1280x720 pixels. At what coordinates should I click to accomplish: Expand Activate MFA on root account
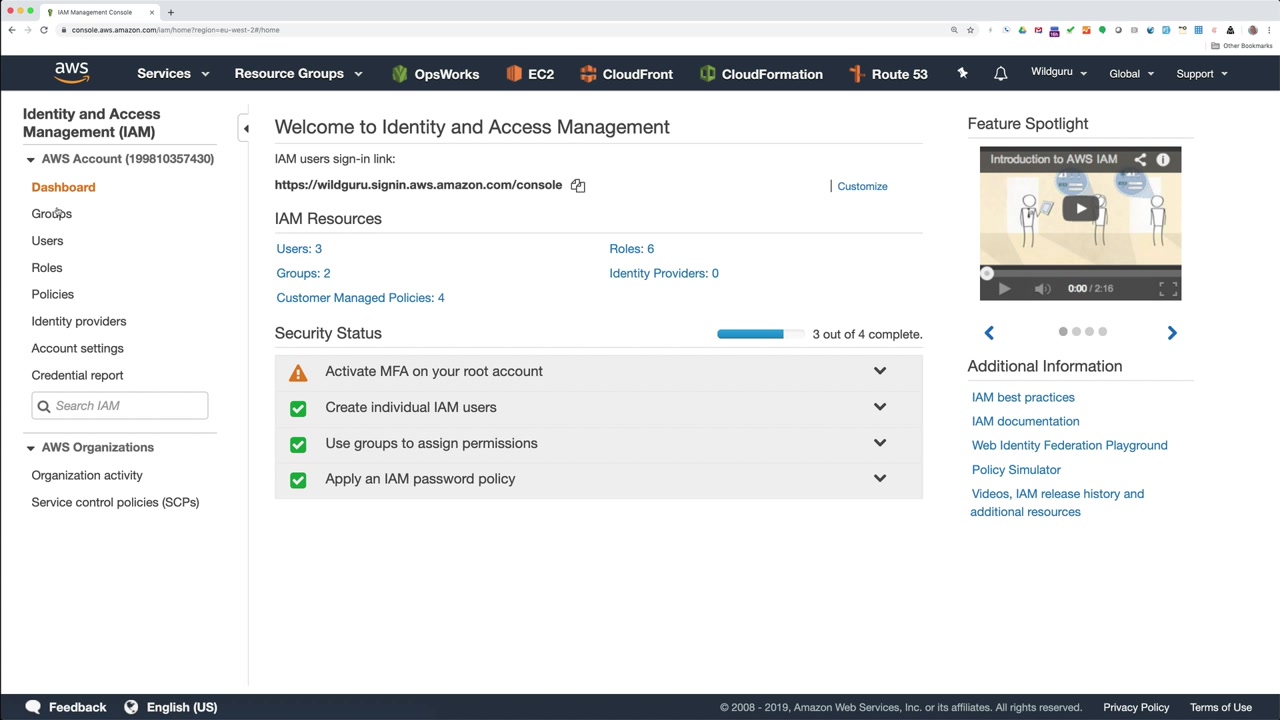(x=879, y=371)
